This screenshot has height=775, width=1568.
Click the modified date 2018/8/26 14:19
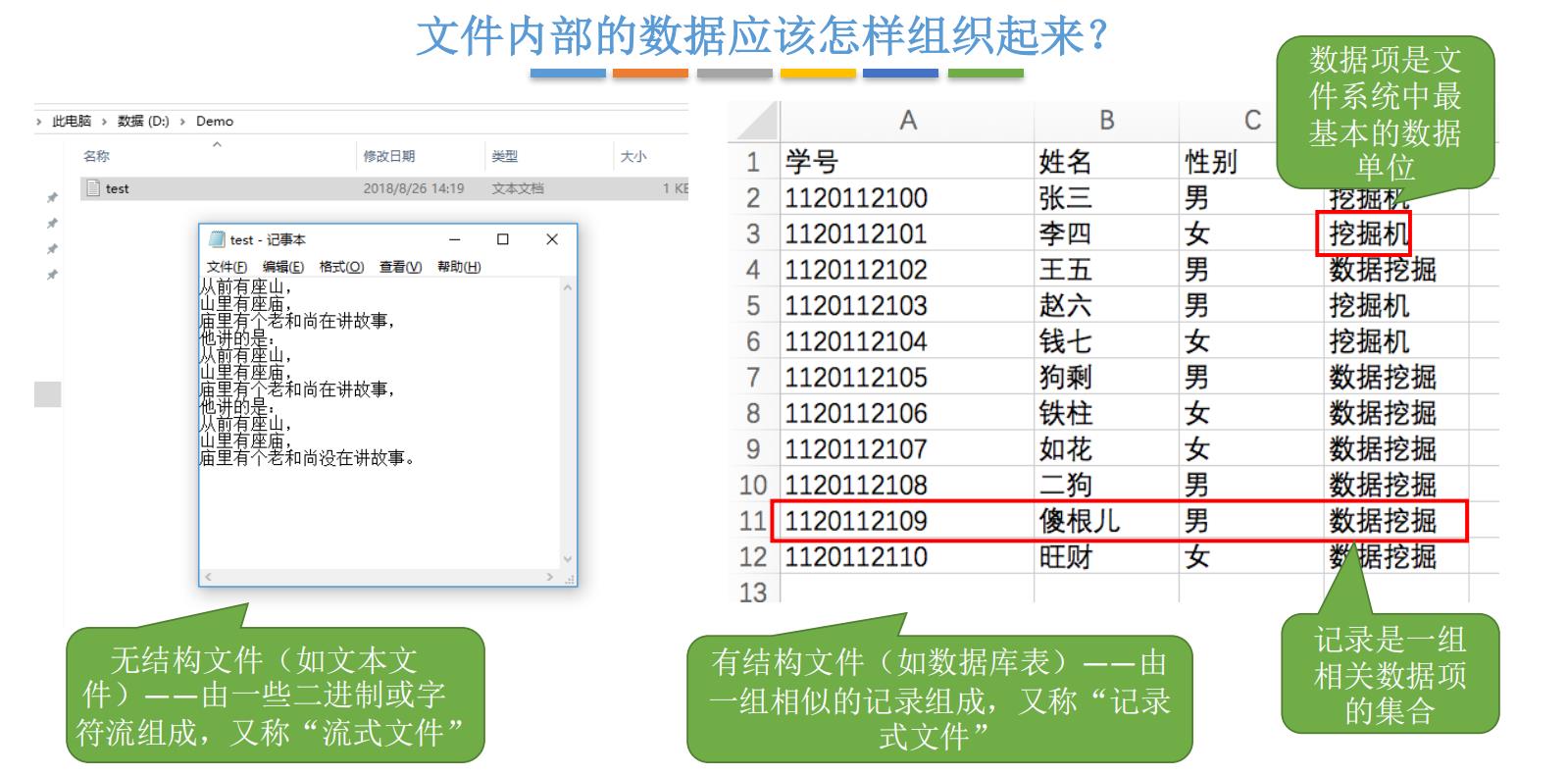tap(413, 188)
